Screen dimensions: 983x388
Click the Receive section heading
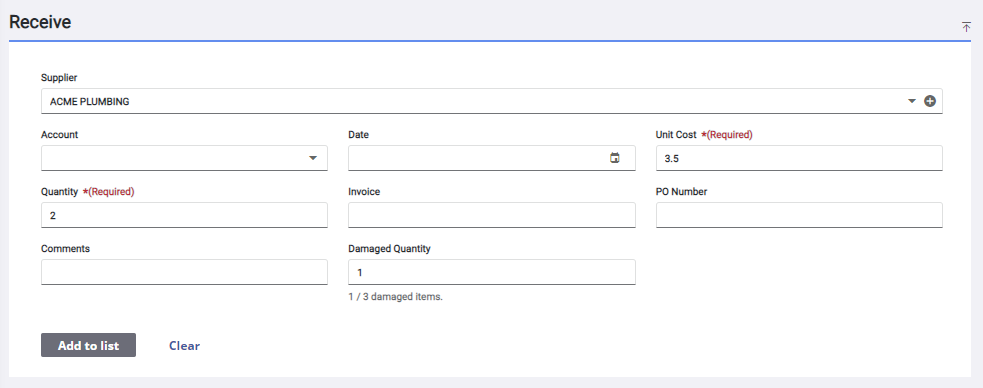[40, 23]
